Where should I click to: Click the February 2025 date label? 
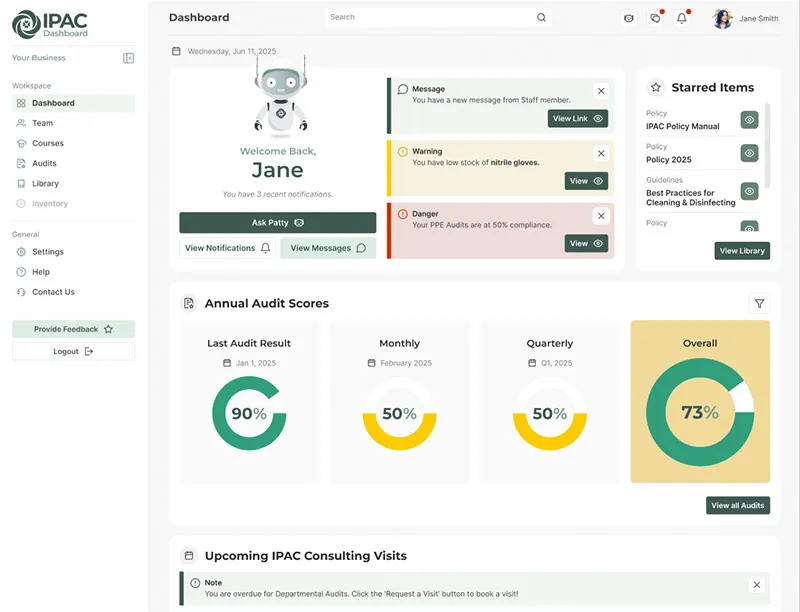tap(406, 363)
